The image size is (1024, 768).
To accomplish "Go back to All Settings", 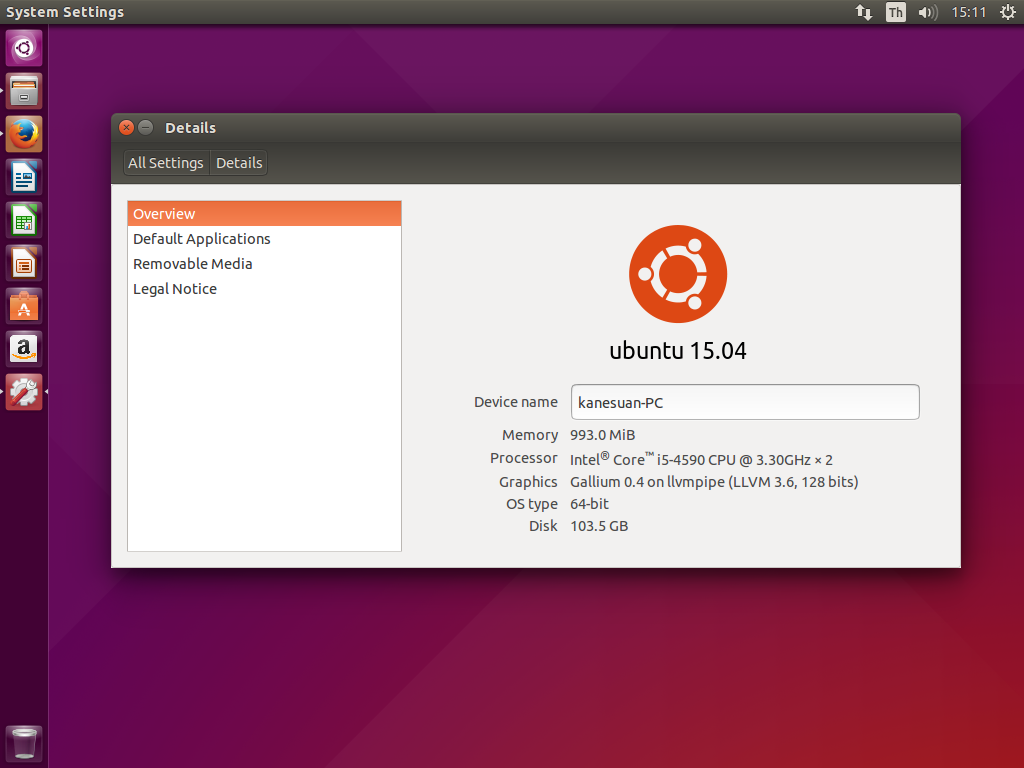I will pyautogui.click(x=166, y=163).
